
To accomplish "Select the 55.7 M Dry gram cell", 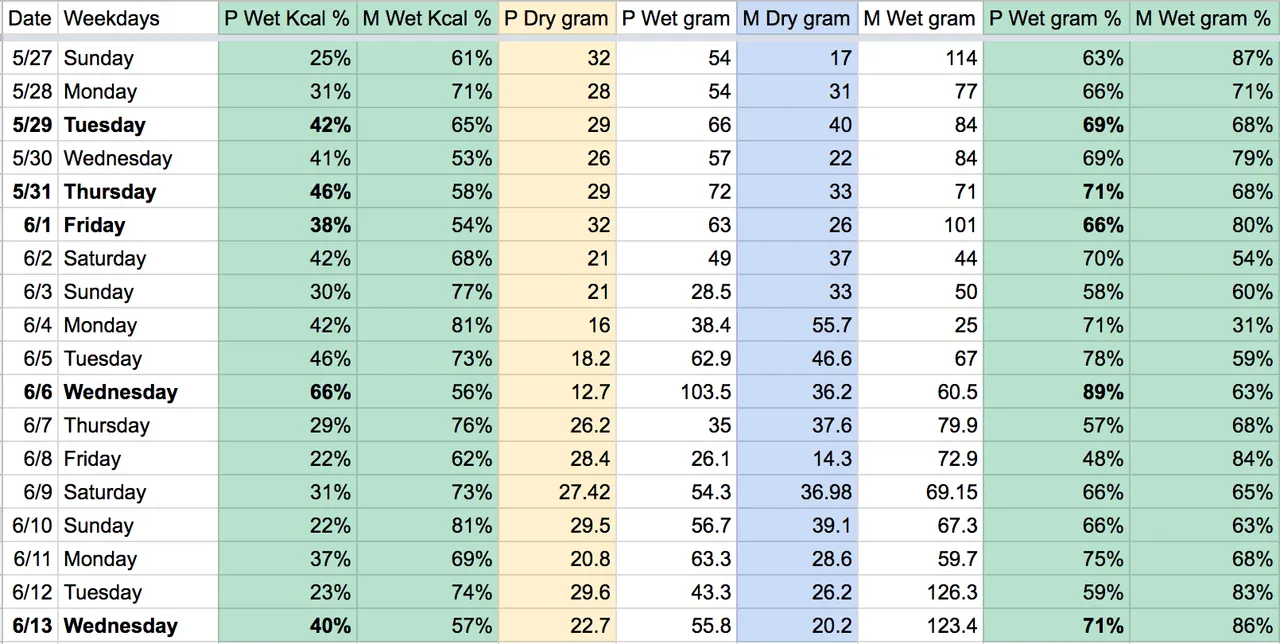I will coord(797,325).
